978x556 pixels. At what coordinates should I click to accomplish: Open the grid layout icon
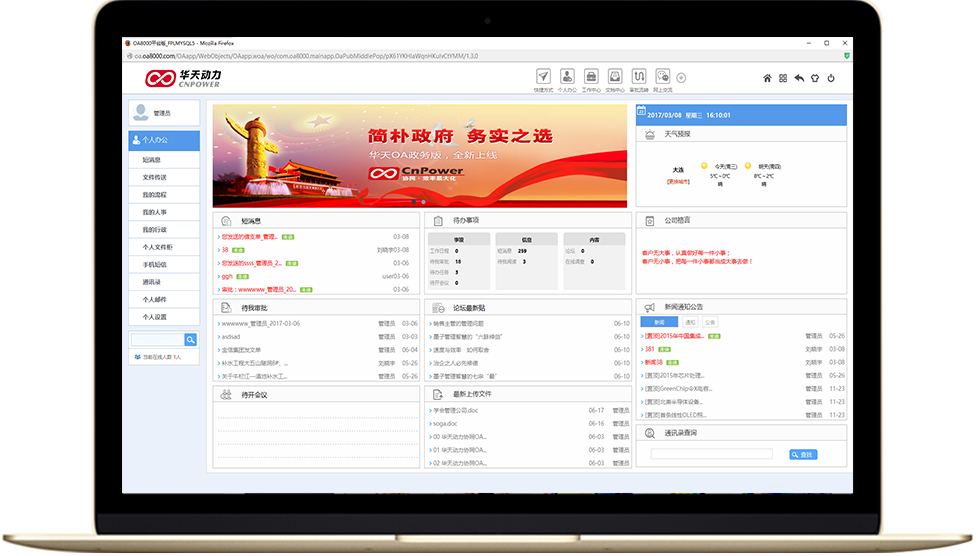783,78
